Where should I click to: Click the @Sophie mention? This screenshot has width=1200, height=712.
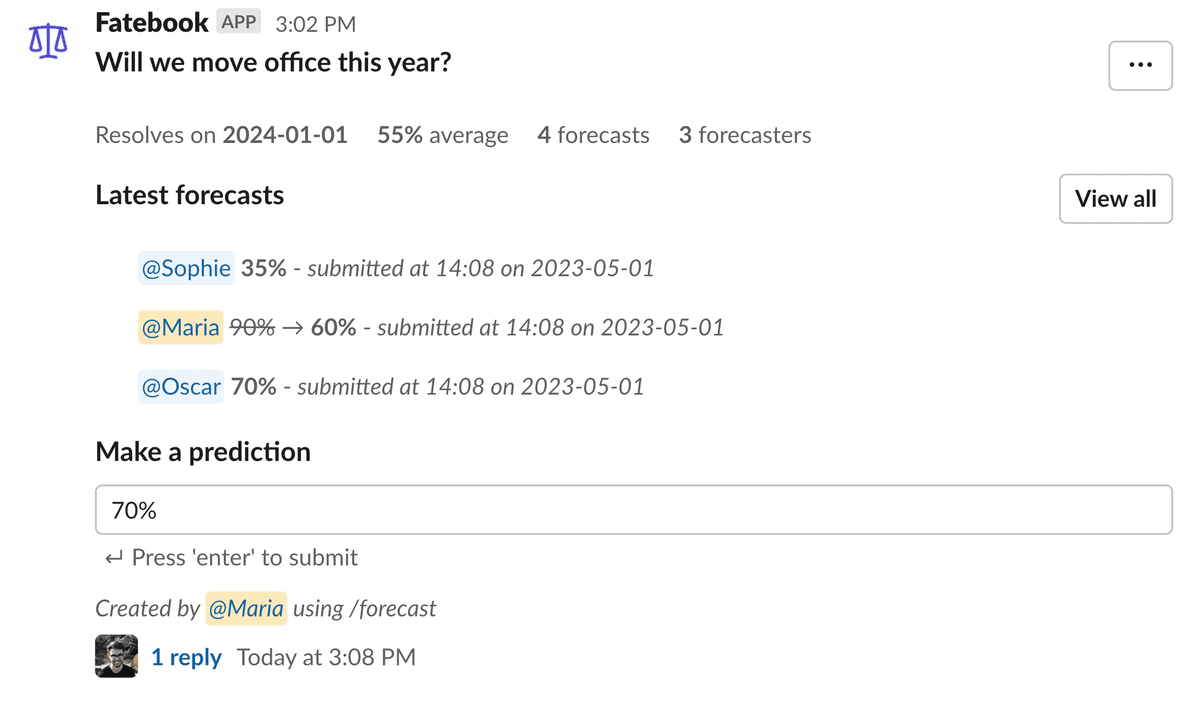tap(186, 268)
